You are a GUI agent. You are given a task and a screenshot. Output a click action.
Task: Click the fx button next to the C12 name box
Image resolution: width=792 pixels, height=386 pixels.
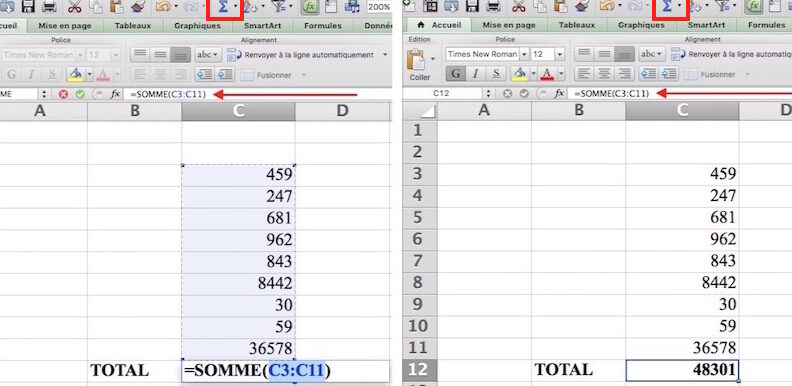coord(559,93)
